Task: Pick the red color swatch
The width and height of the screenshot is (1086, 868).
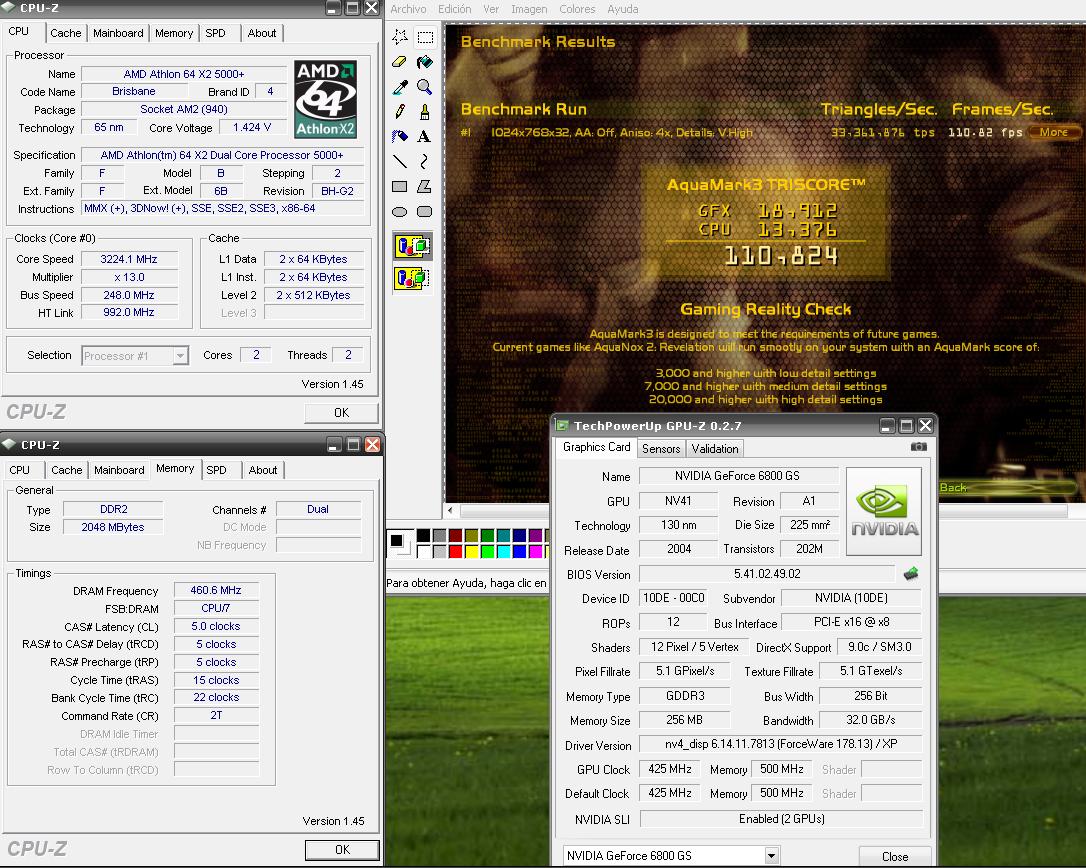Action: point(455,551)
